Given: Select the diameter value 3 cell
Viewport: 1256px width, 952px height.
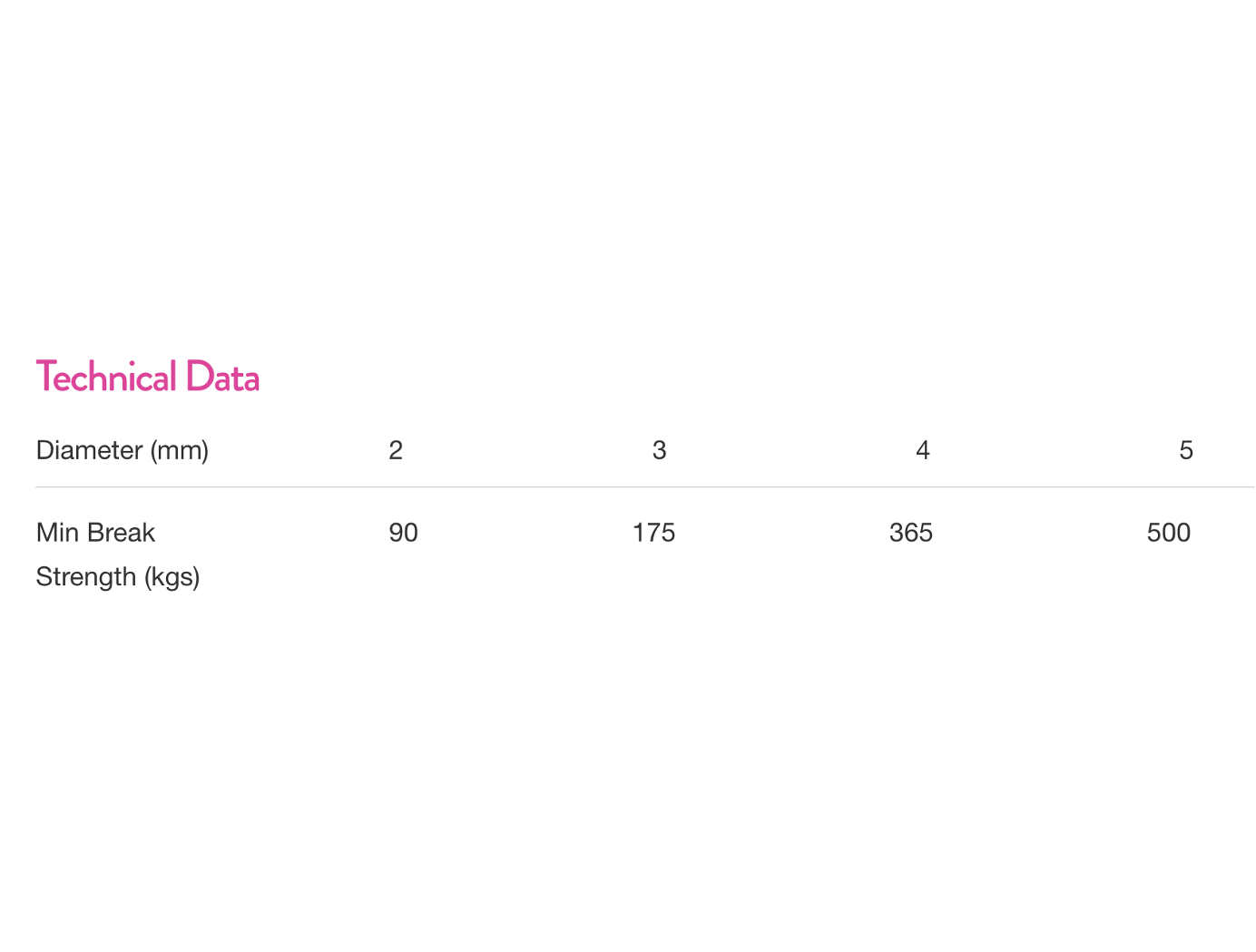Looking at the screenshot, I should (x=660, y=450).
